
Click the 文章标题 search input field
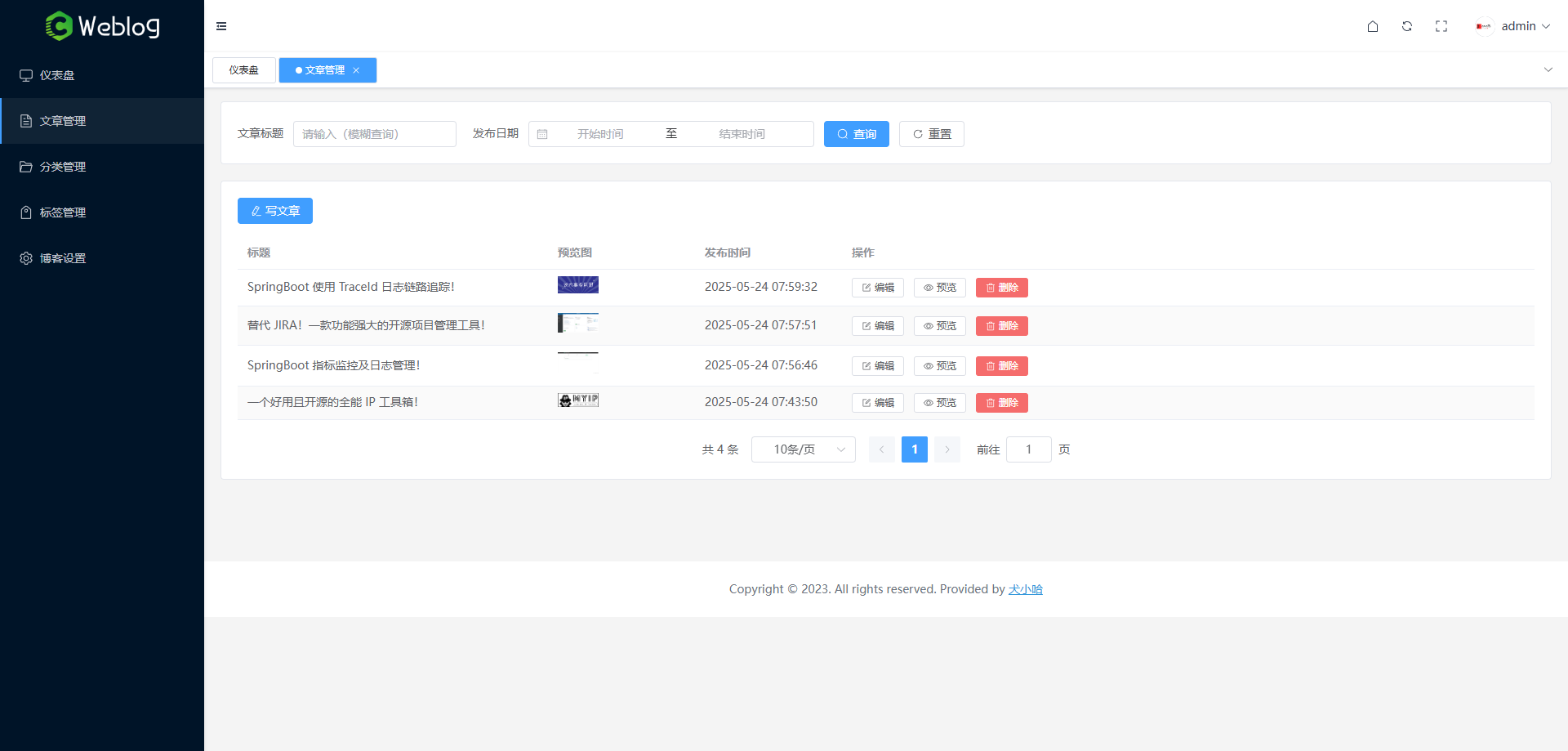point(375,134)
